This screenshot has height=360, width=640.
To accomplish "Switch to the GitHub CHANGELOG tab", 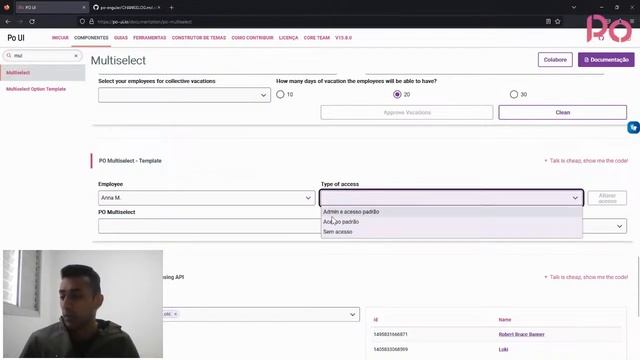I will pyautogui.click(x=126, y=7).
